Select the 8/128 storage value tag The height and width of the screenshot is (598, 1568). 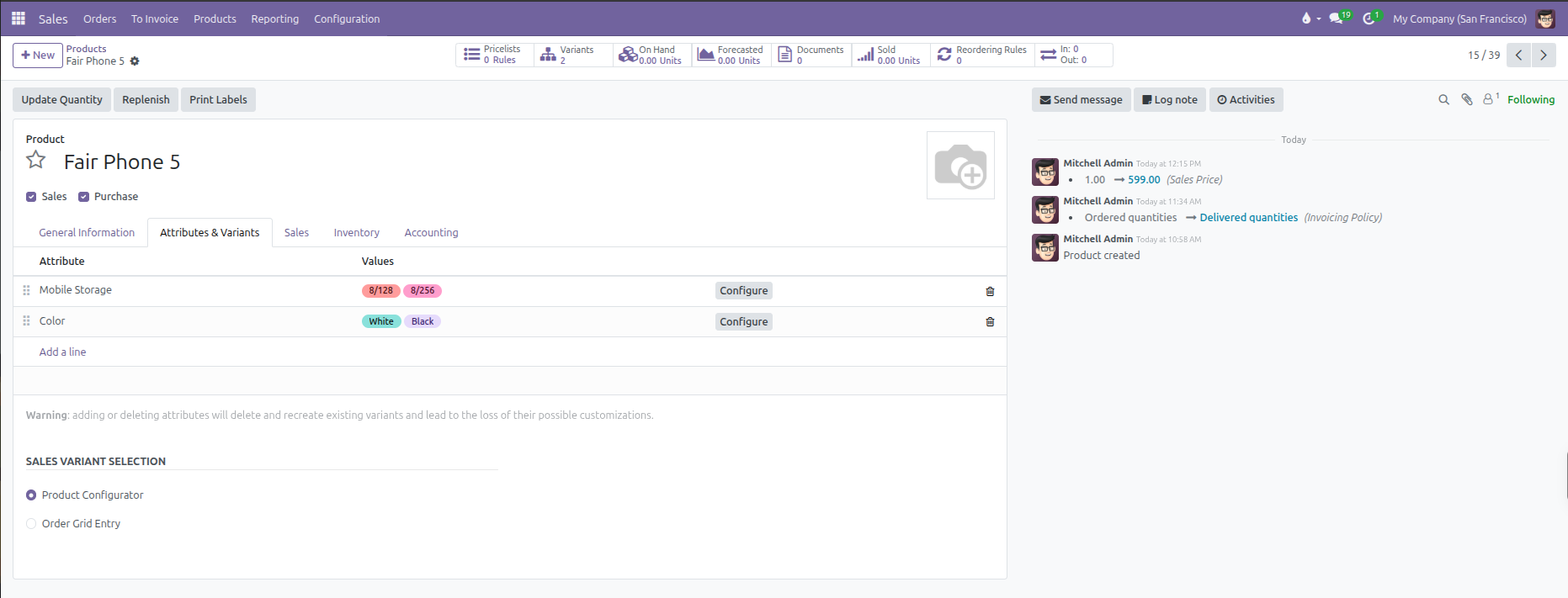point(381,290)
